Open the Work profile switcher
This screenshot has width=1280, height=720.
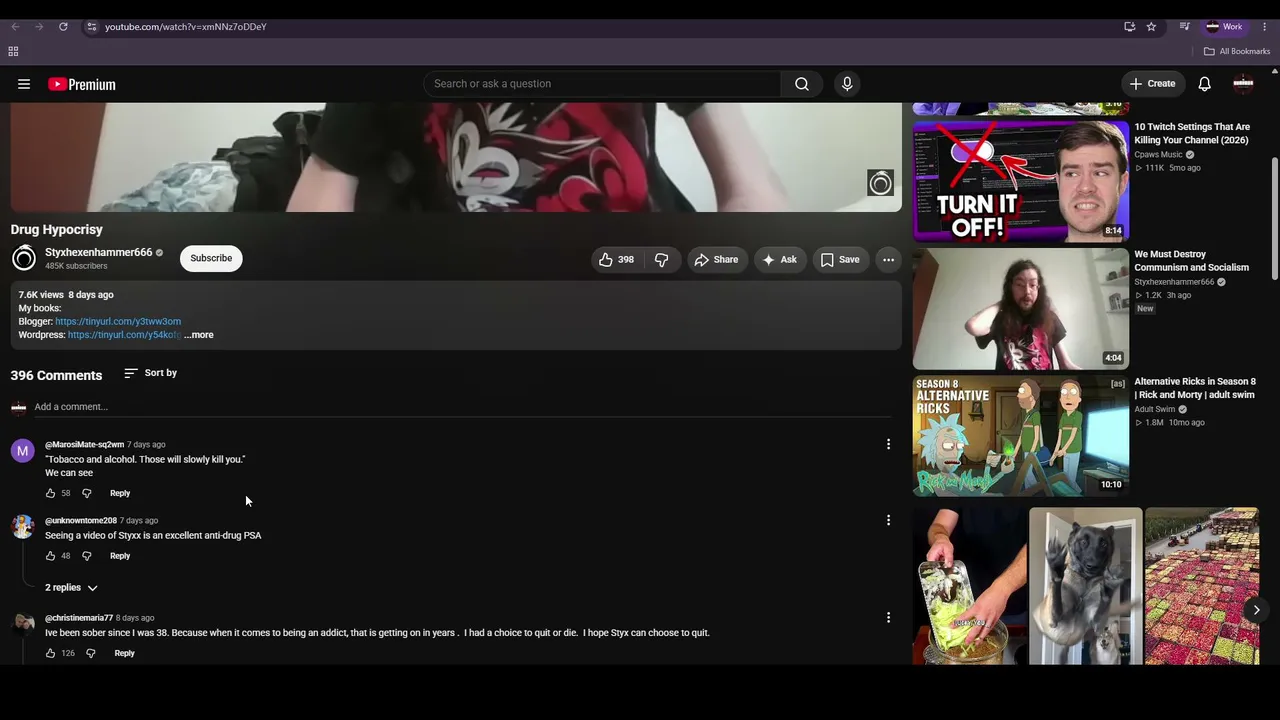1224,27
